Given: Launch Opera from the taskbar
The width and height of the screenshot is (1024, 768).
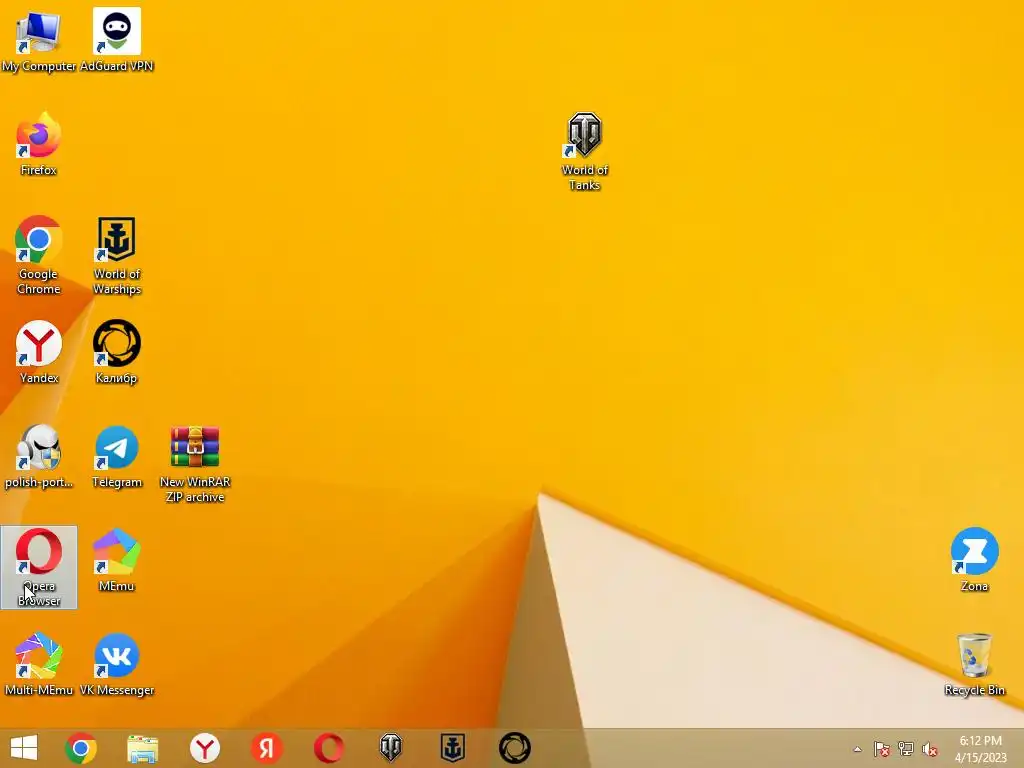Looking at the screenshot, I should click(328, 748).
